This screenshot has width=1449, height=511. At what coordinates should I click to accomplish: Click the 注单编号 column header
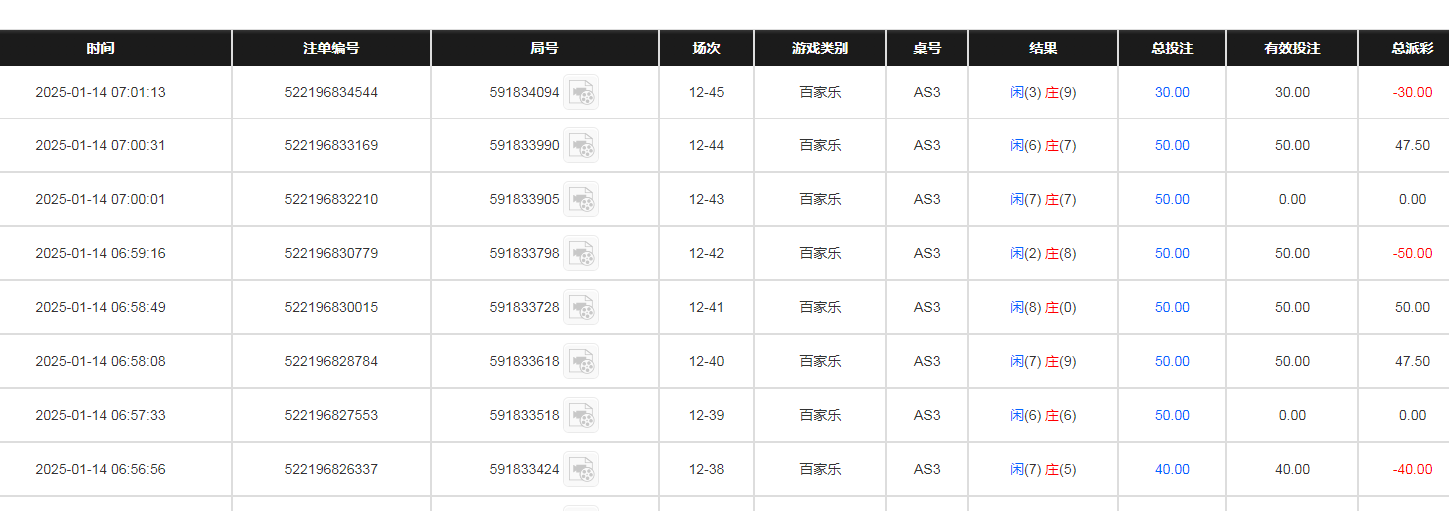331,48
